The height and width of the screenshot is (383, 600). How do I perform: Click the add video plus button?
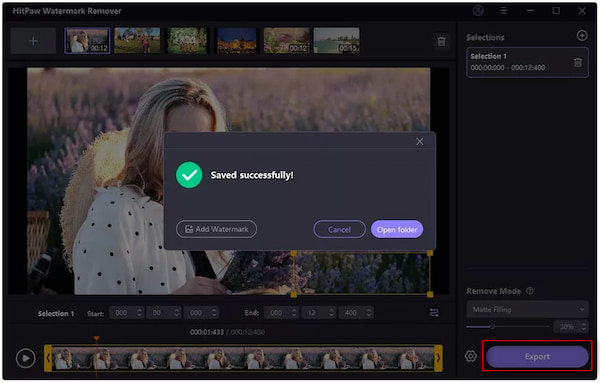33,41
